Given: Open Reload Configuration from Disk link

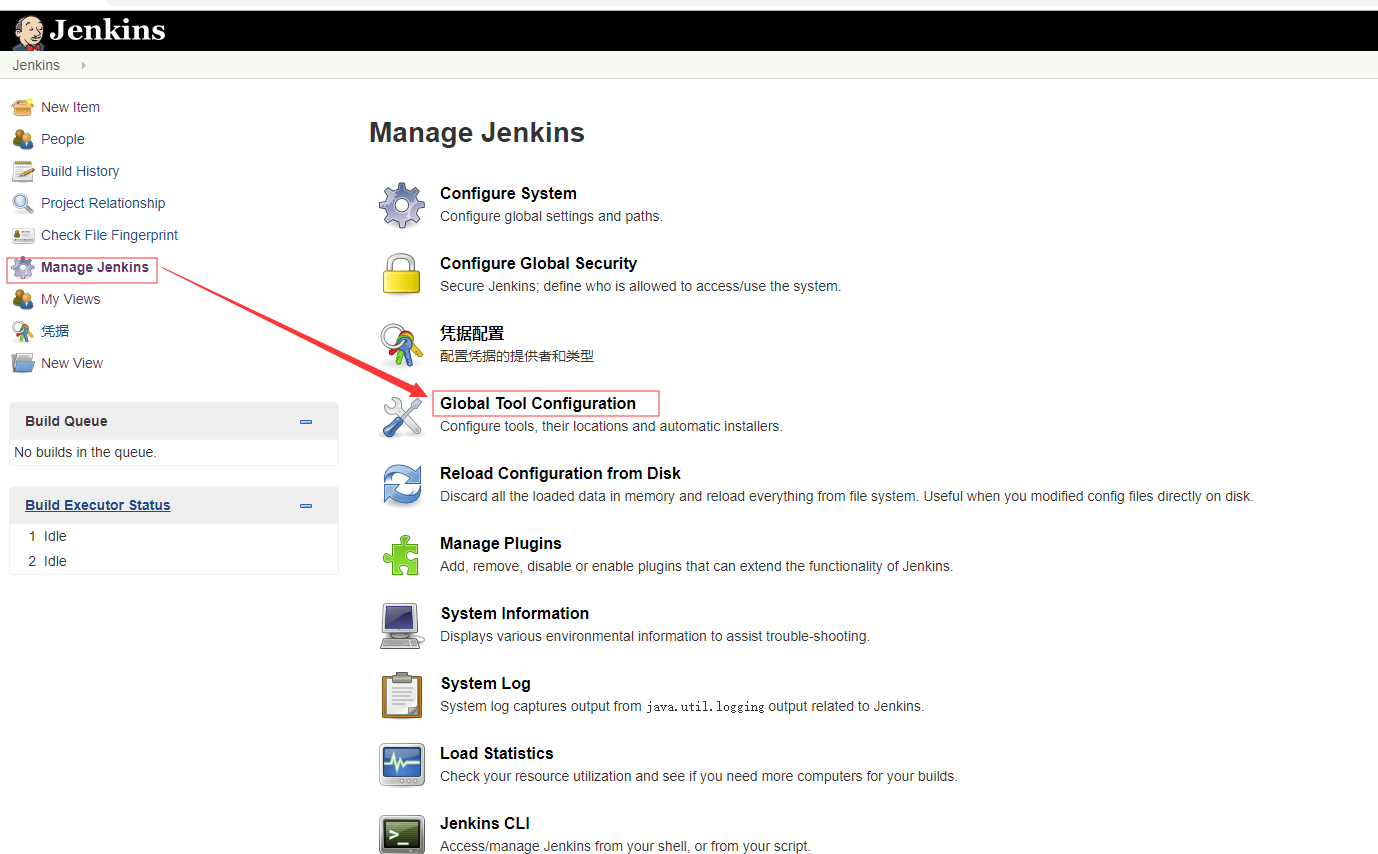Looking at the screenshot, I should coord(560,473).
